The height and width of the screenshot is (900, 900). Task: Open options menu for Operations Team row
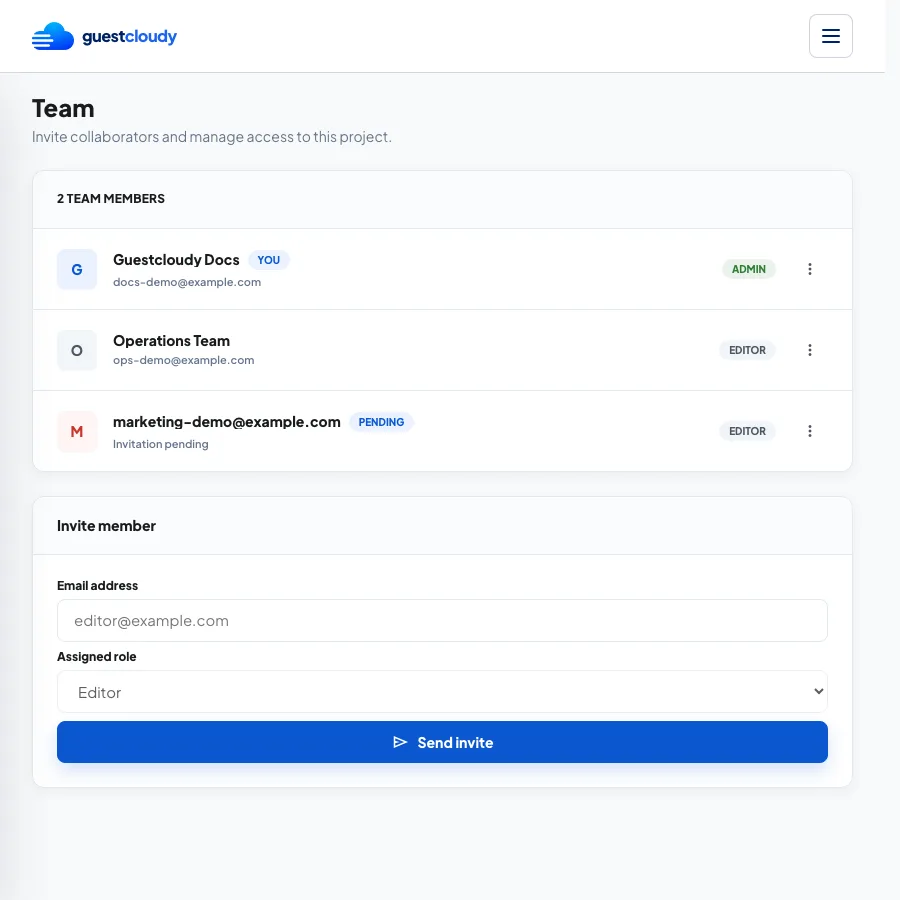pyautogui.click(x=809, y=350)
